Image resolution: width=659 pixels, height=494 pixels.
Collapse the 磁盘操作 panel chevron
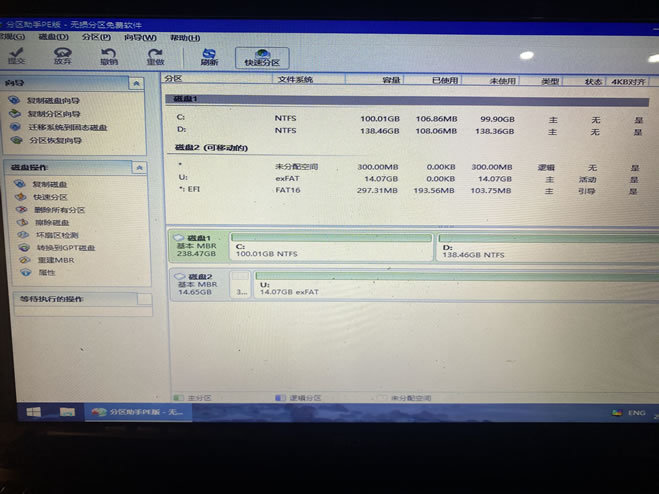click(x=139, y=168)
